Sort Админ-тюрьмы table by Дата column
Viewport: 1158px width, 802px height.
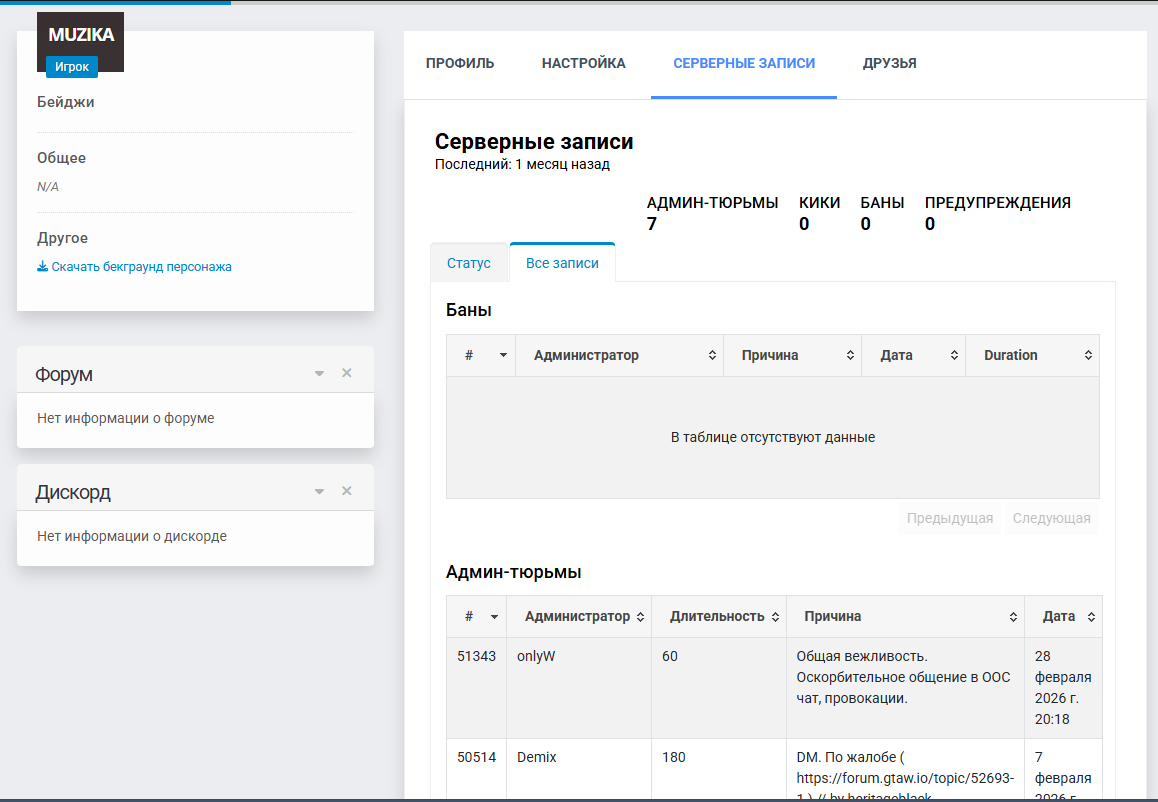click(1063, 617)
